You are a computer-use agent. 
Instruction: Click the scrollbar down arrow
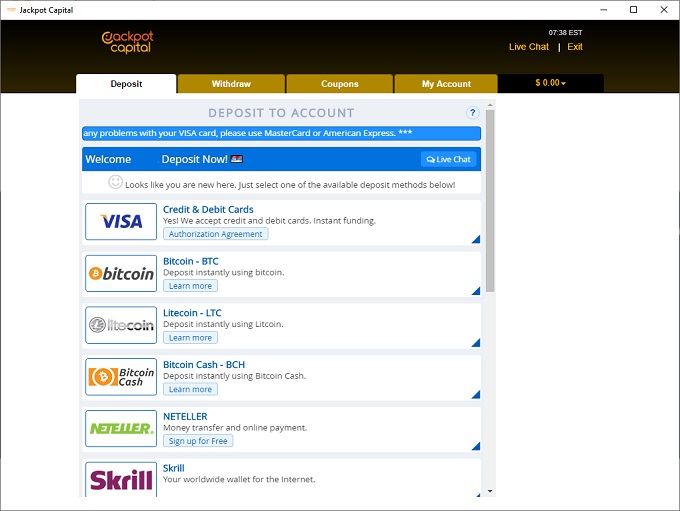pyautogui.click(x=490, y=491)
